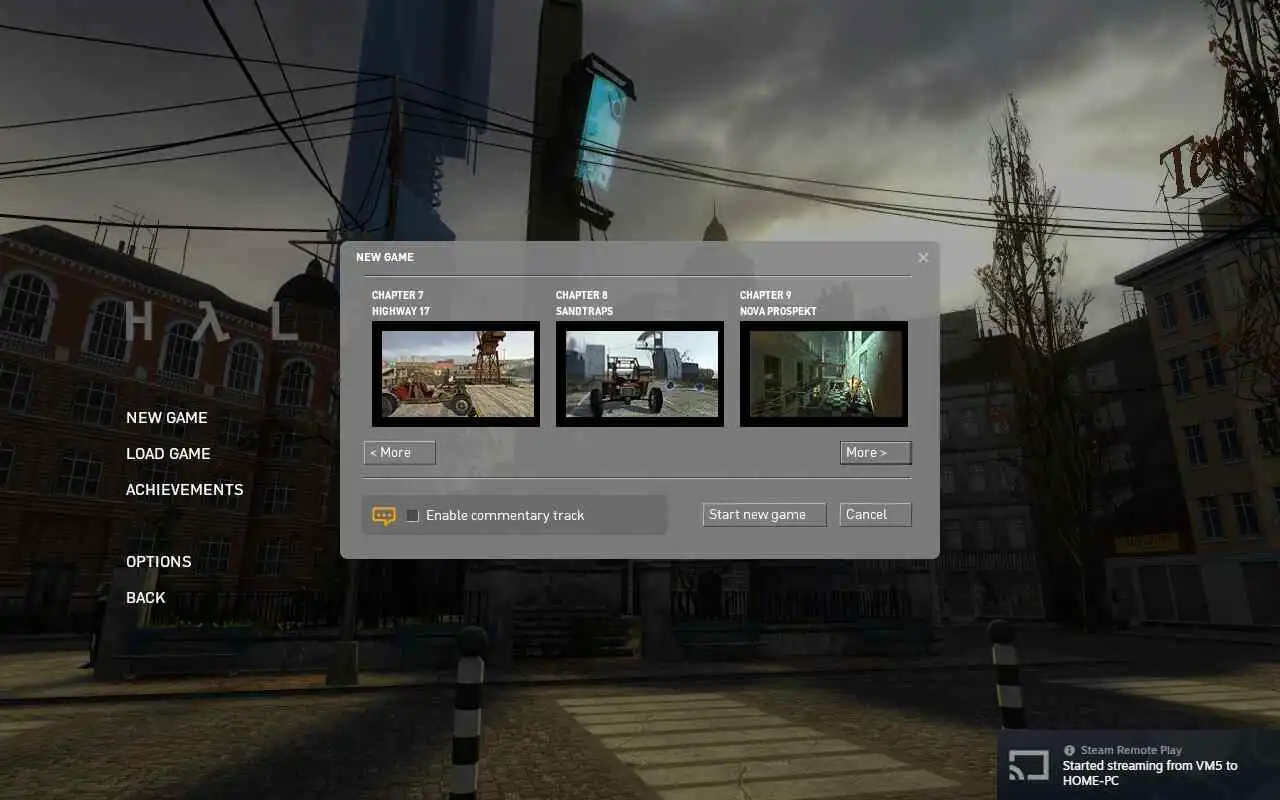Click the Start new game button
Viewport: 1280px width, 800px height.
764,515
